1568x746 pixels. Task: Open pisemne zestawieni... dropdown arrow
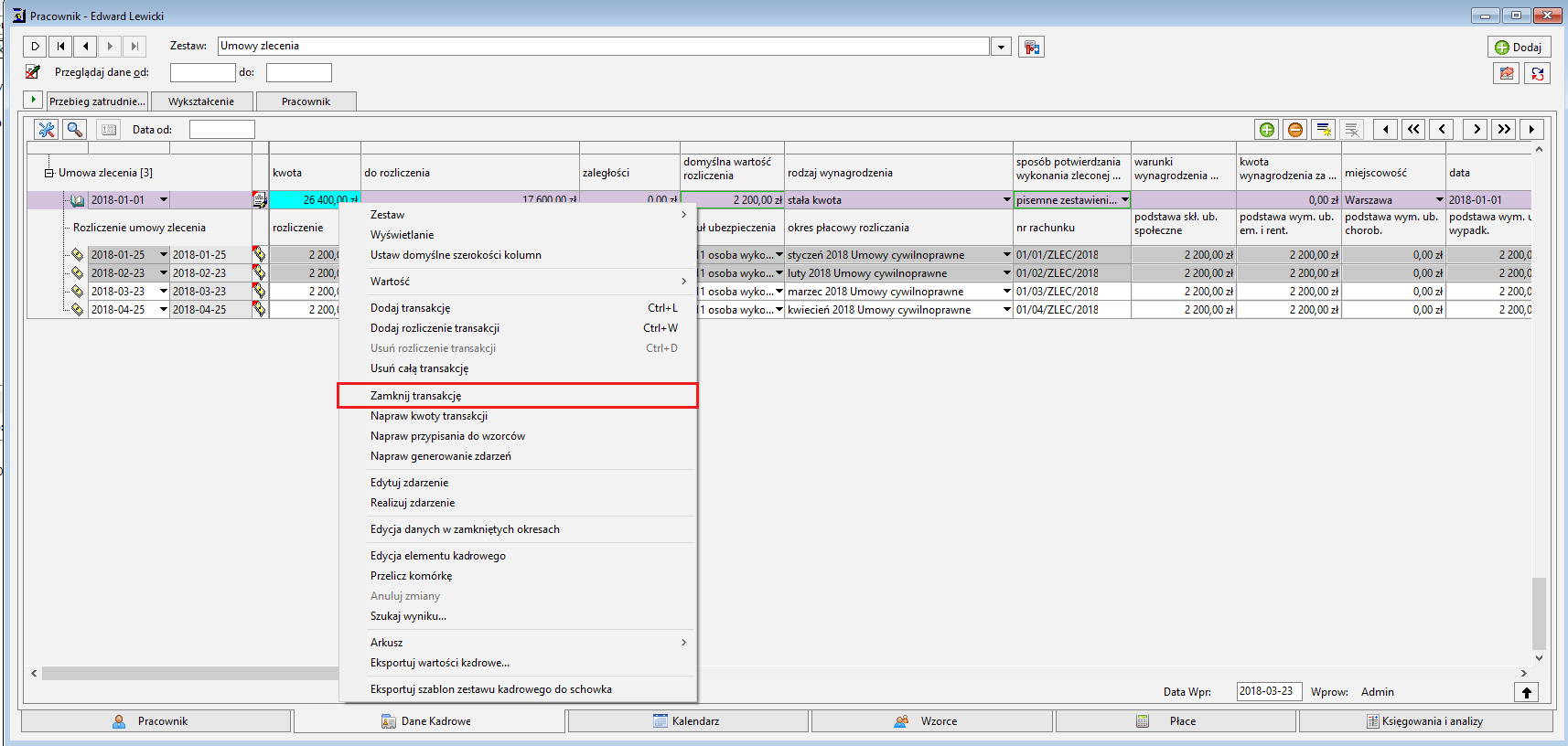click(x=1125, y=200)
